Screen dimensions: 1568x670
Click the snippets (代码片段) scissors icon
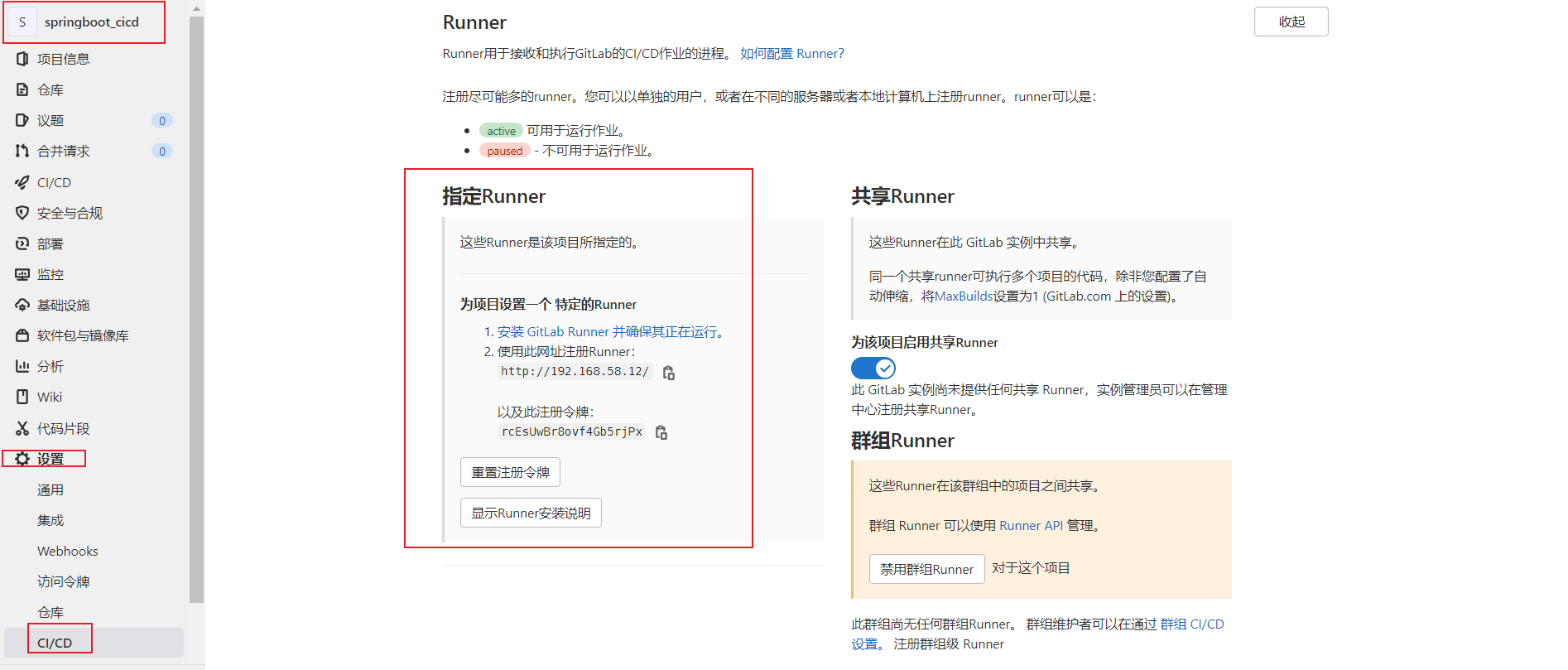coord(22,428)
